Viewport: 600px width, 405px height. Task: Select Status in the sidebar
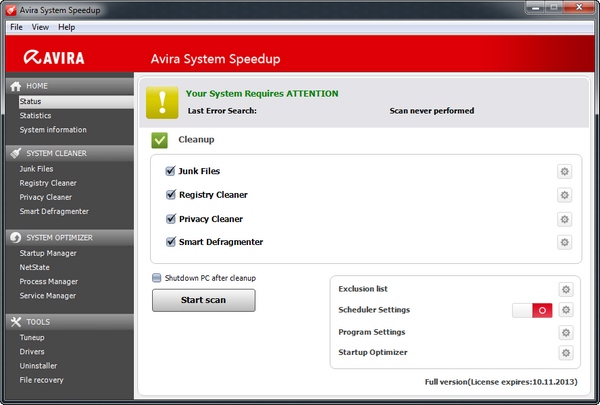76,101
